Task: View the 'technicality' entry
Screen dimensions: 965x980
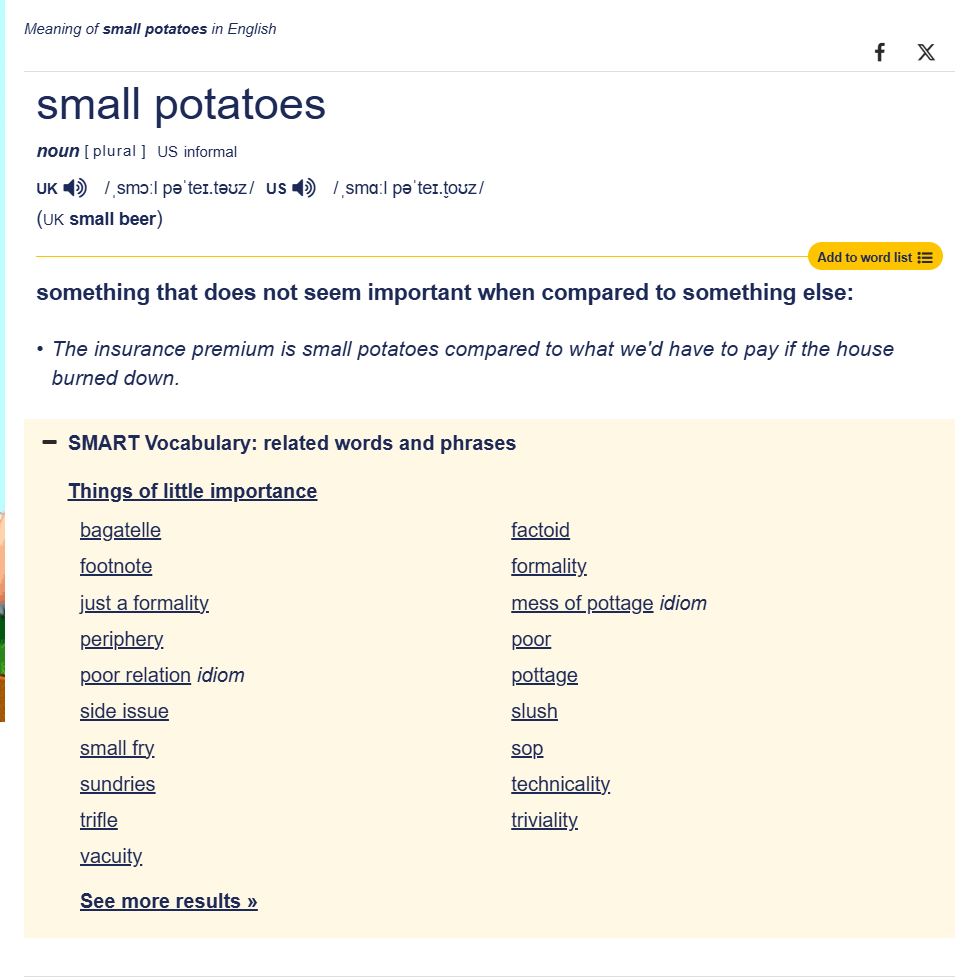Action: (560, 784)
